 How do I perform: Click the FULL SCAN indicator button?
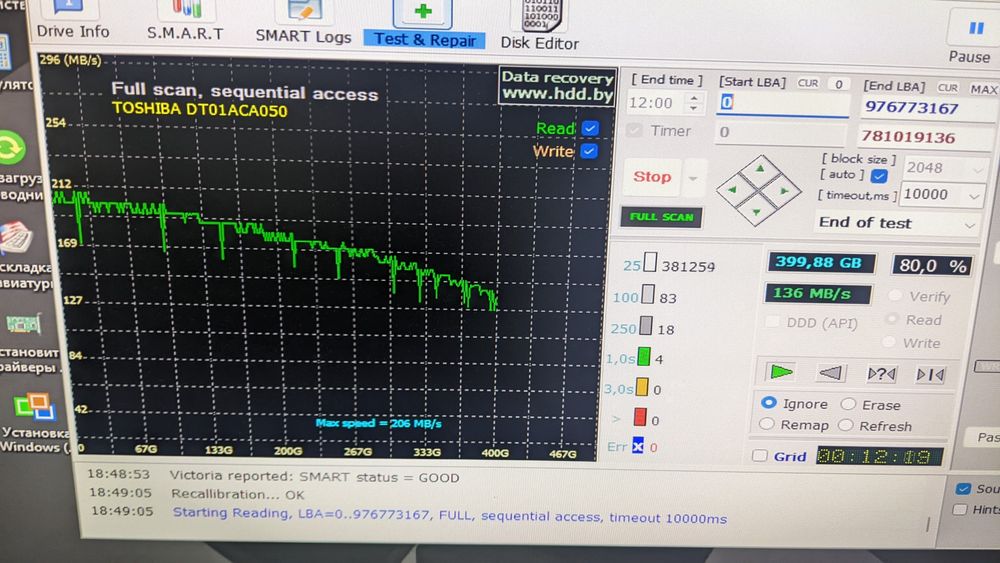click(x=661, y=217)
